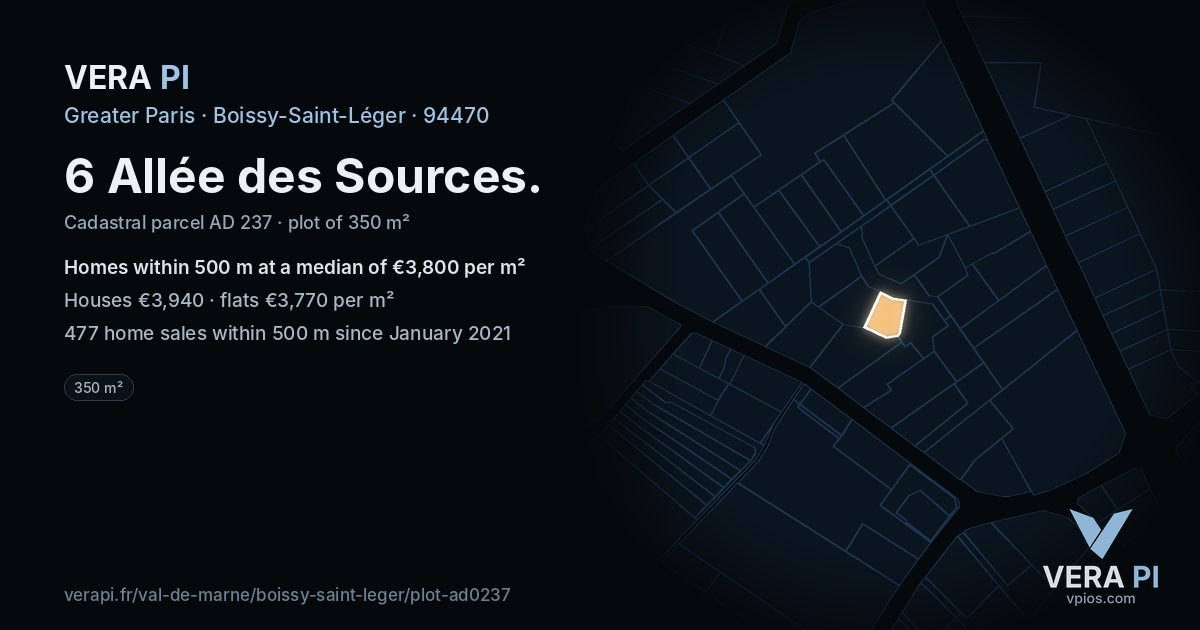Click the VERA PI title at top left
Image resolution: width=1200 pixels, height=630 pixels.
coord(127,77)
